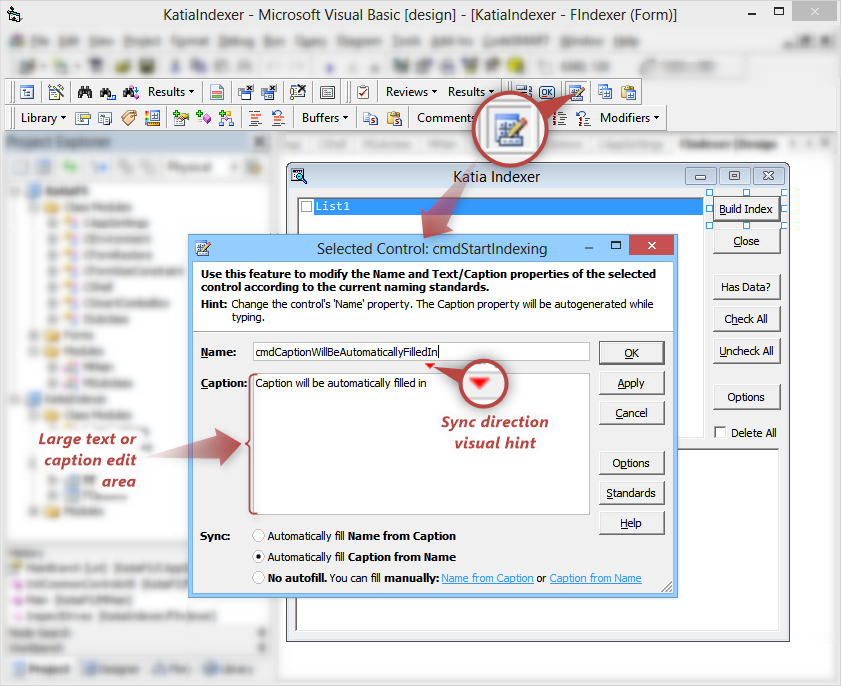Click the Close button on Katia Indexer form
Screen dimensions: 841x686
pyautogui.click(x=746, y=241)
